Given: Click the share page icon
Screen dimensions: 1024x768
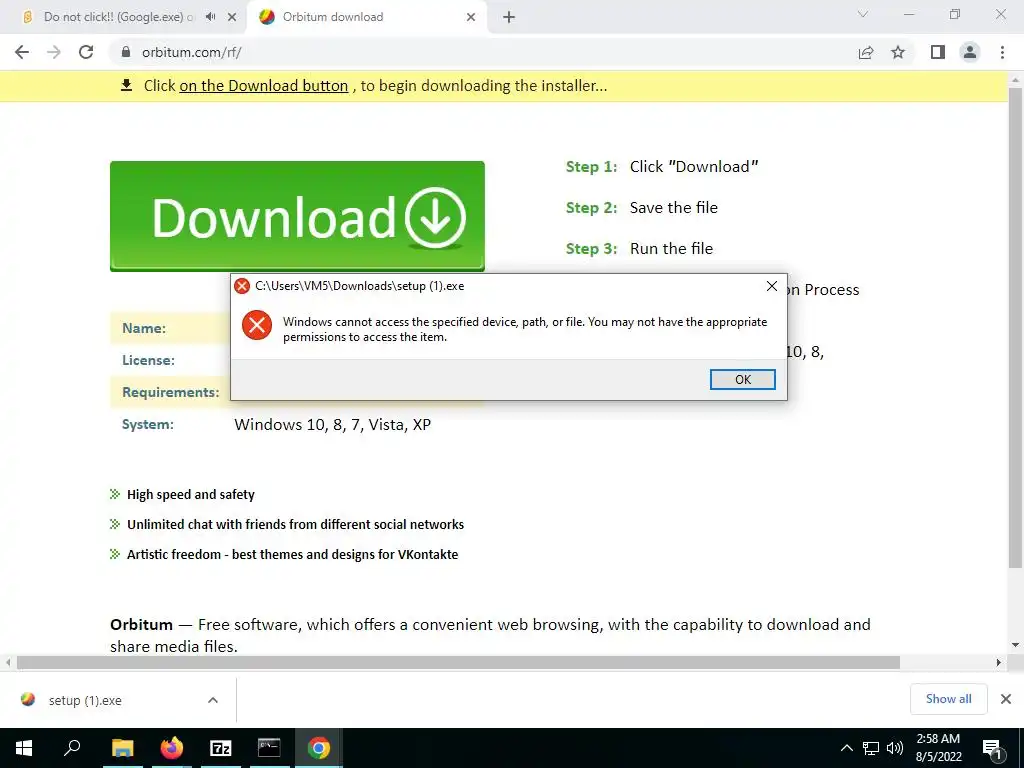Looking at the screenshot, I should (x=866, y=52).
